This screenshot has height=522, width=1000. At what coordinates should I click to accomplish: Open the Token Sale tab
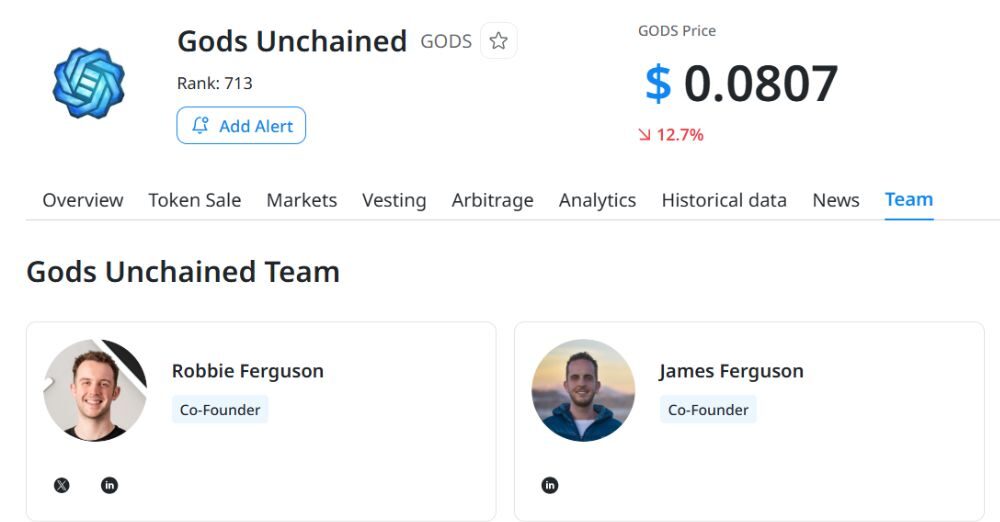click(x=195, y=200)
